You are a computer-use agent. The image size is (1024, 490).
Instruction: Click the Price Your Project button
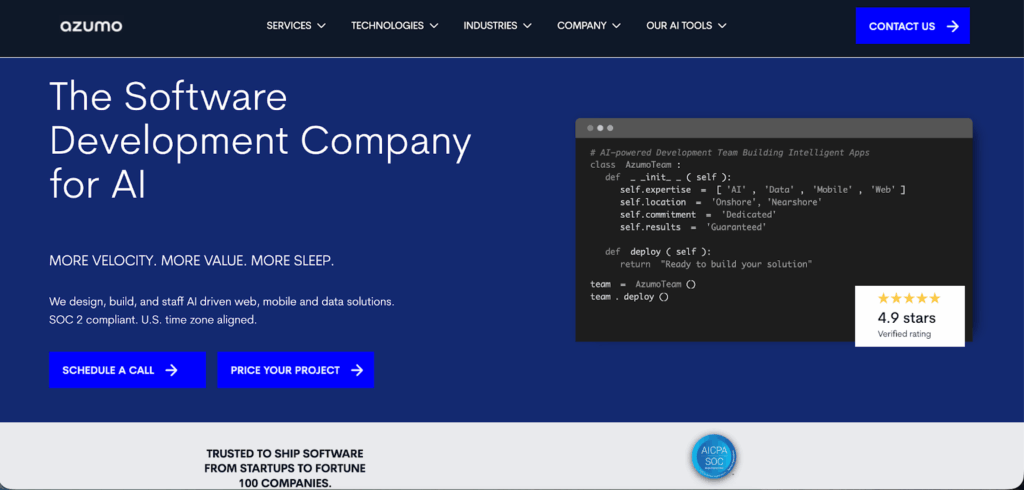click(295, 370)
